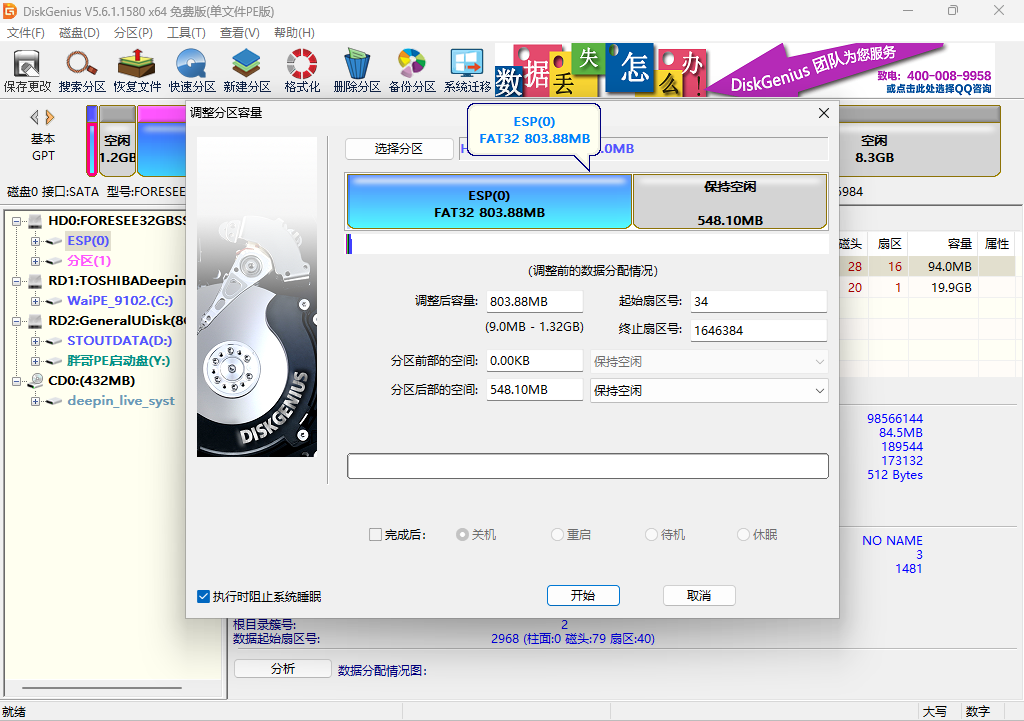Expand the ESP(0) tree node
Image resolution: width=1024 pixels, height=721 pixels.
pos(35,241)
